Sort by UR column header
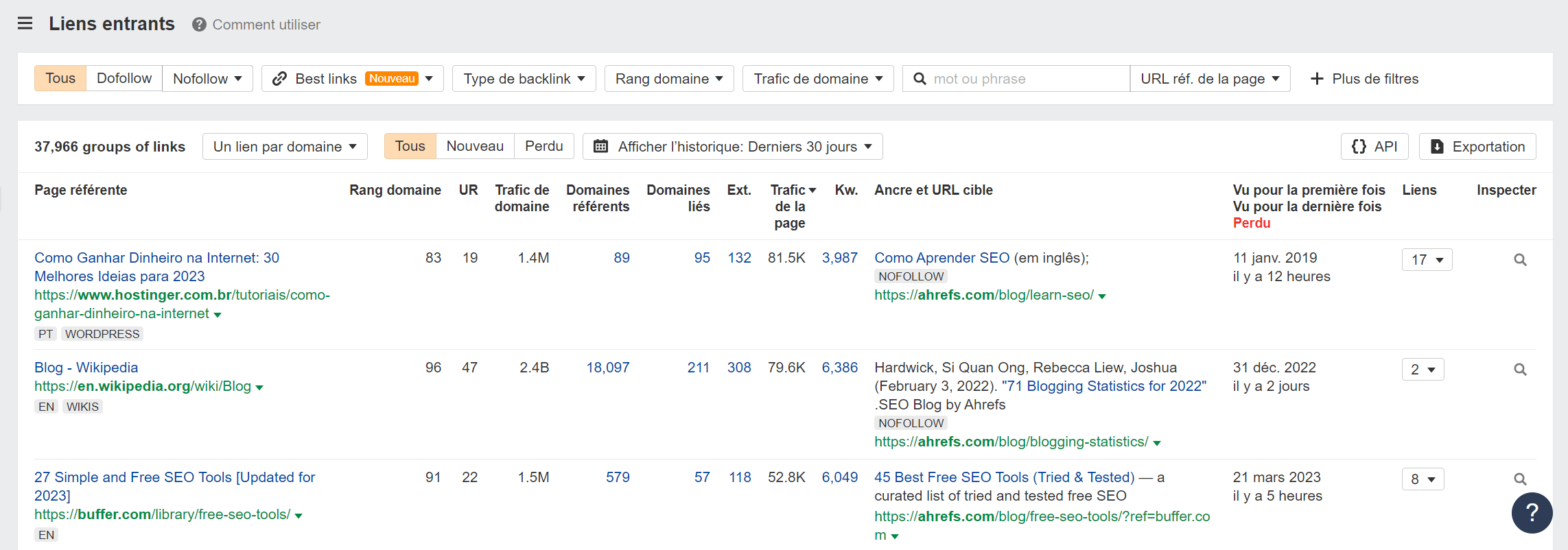 click(468, 190)
